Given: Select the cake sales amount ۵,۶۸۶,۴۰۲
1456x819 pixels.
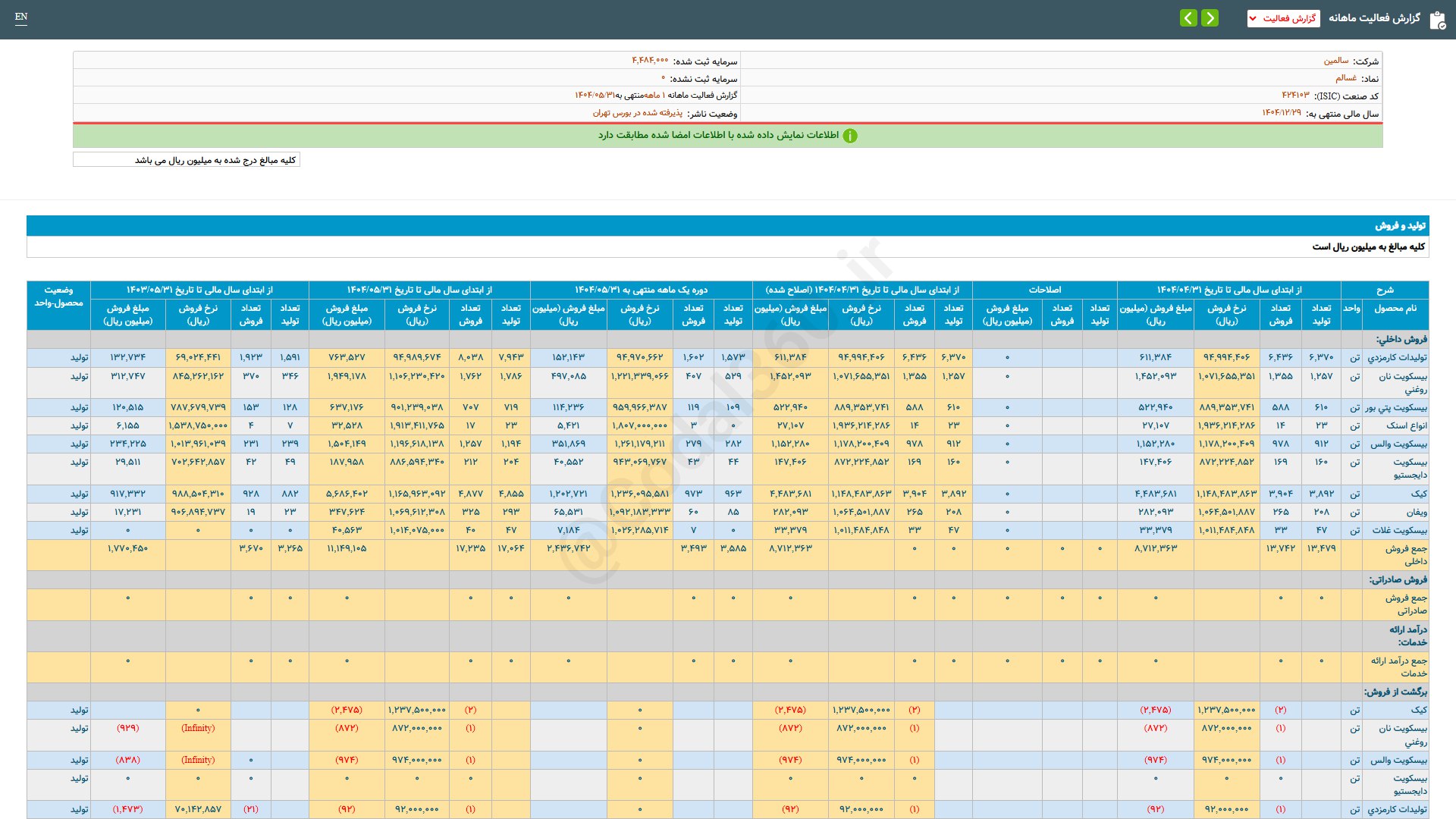Looking at the screenshot, I should 347,494.
